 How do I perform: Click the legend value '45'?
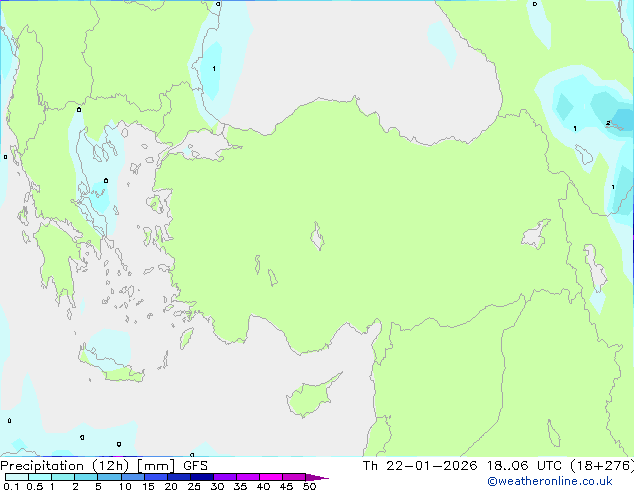[286, 486]
